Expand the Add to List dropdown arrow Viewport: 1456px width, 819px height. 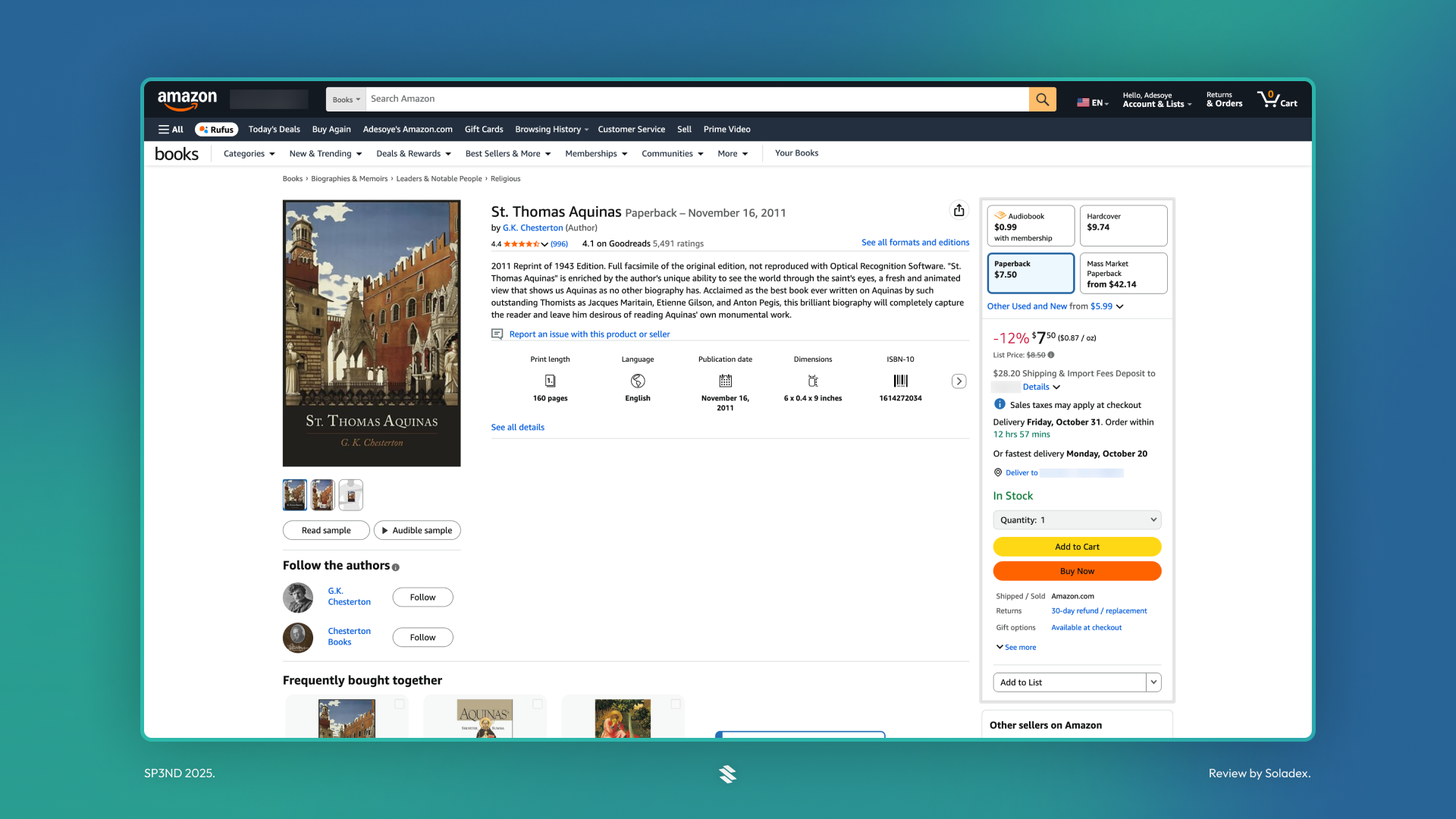pyautogui.click(x=1153, y=682)
